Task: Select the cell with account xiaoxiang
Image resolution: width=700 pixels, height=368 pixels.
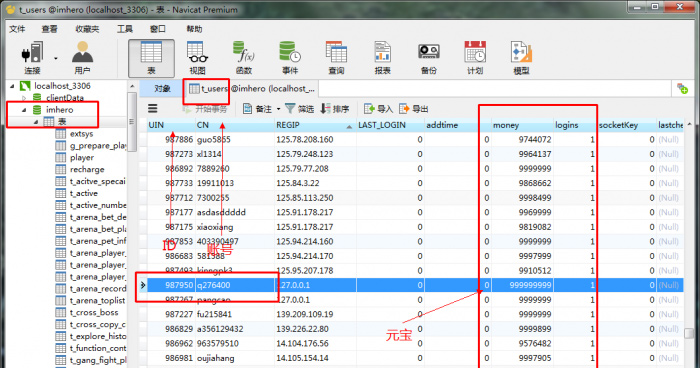Action: click(x=235, y=227)
